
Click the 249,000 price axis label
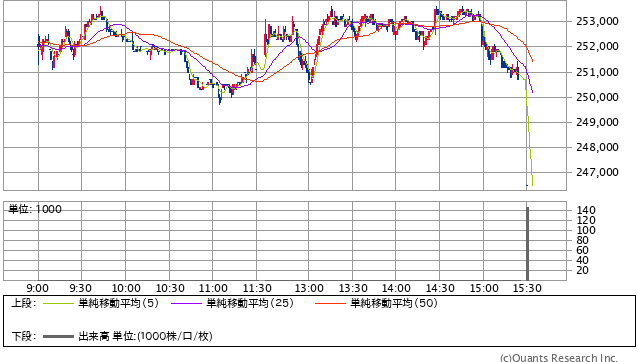[x=597, y=122]
